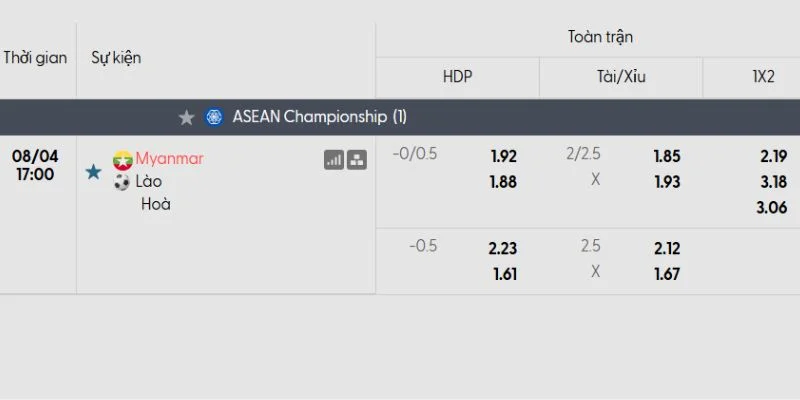The width and height of the screenshot is (800, 400).
Task: Choose 1X2 draw odds 3.06
Action: (771, 208)
